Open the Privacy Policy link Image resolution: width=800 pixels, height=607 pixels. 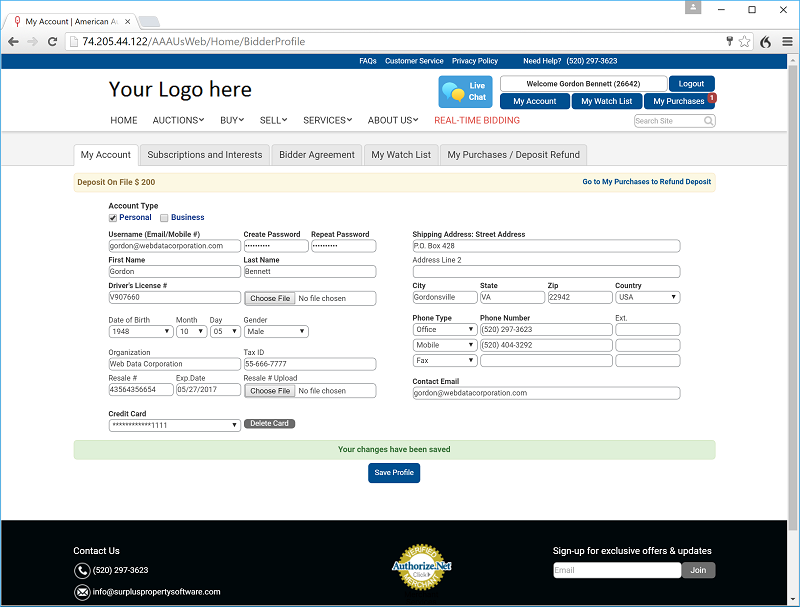474,61
